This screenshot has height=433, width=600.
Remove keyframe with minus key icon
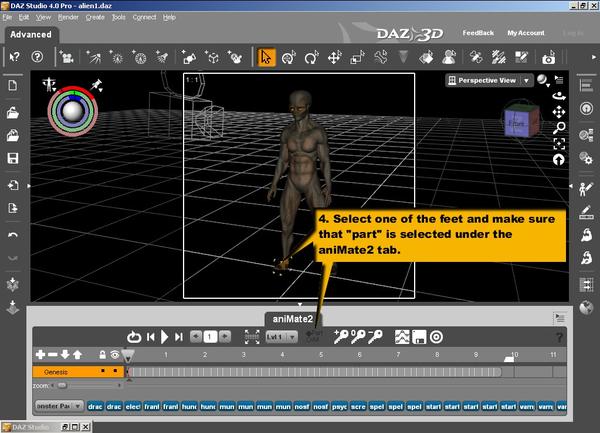(375, 337)
